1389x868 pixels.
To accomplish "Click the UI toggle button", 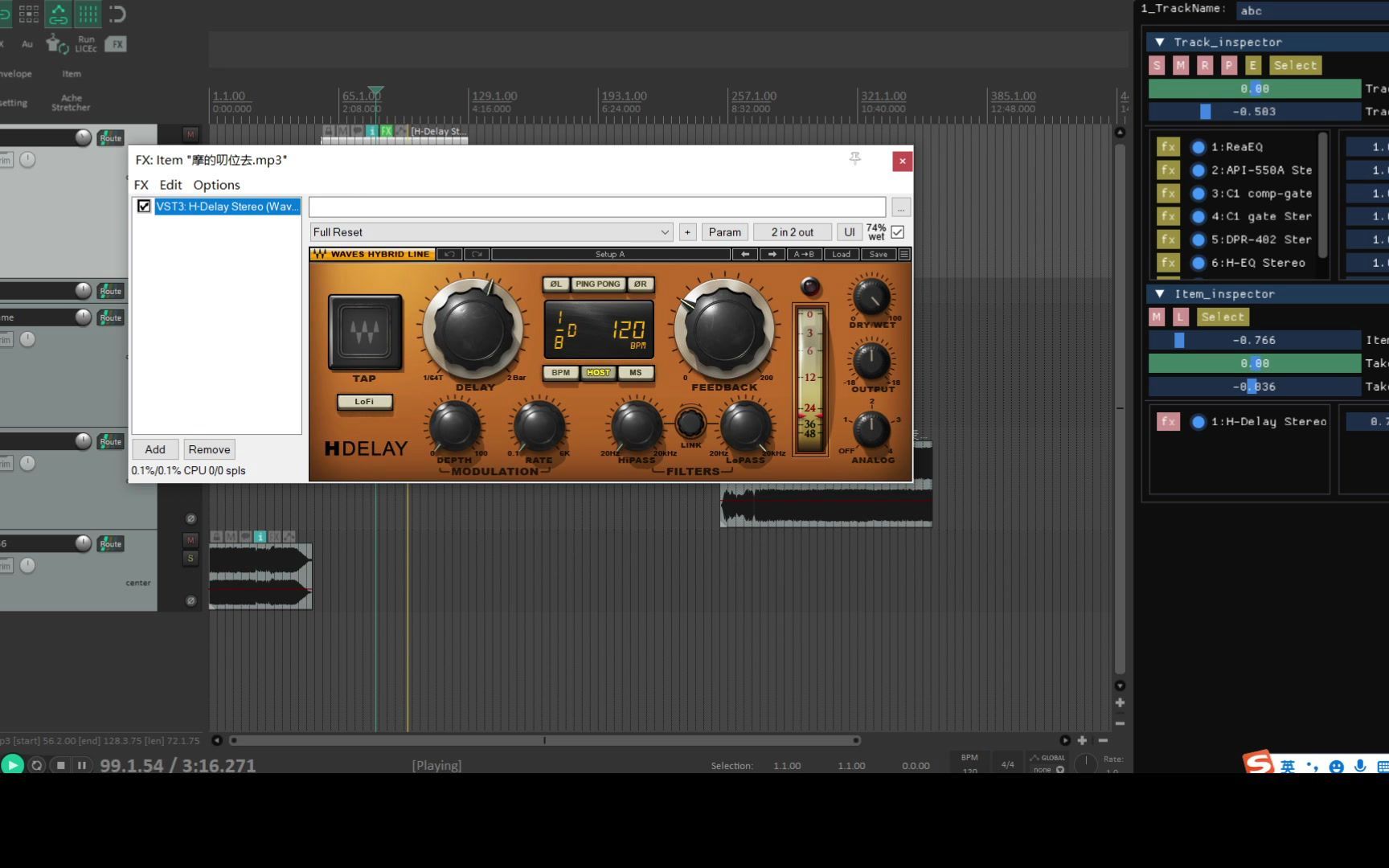I will [849, 232].
